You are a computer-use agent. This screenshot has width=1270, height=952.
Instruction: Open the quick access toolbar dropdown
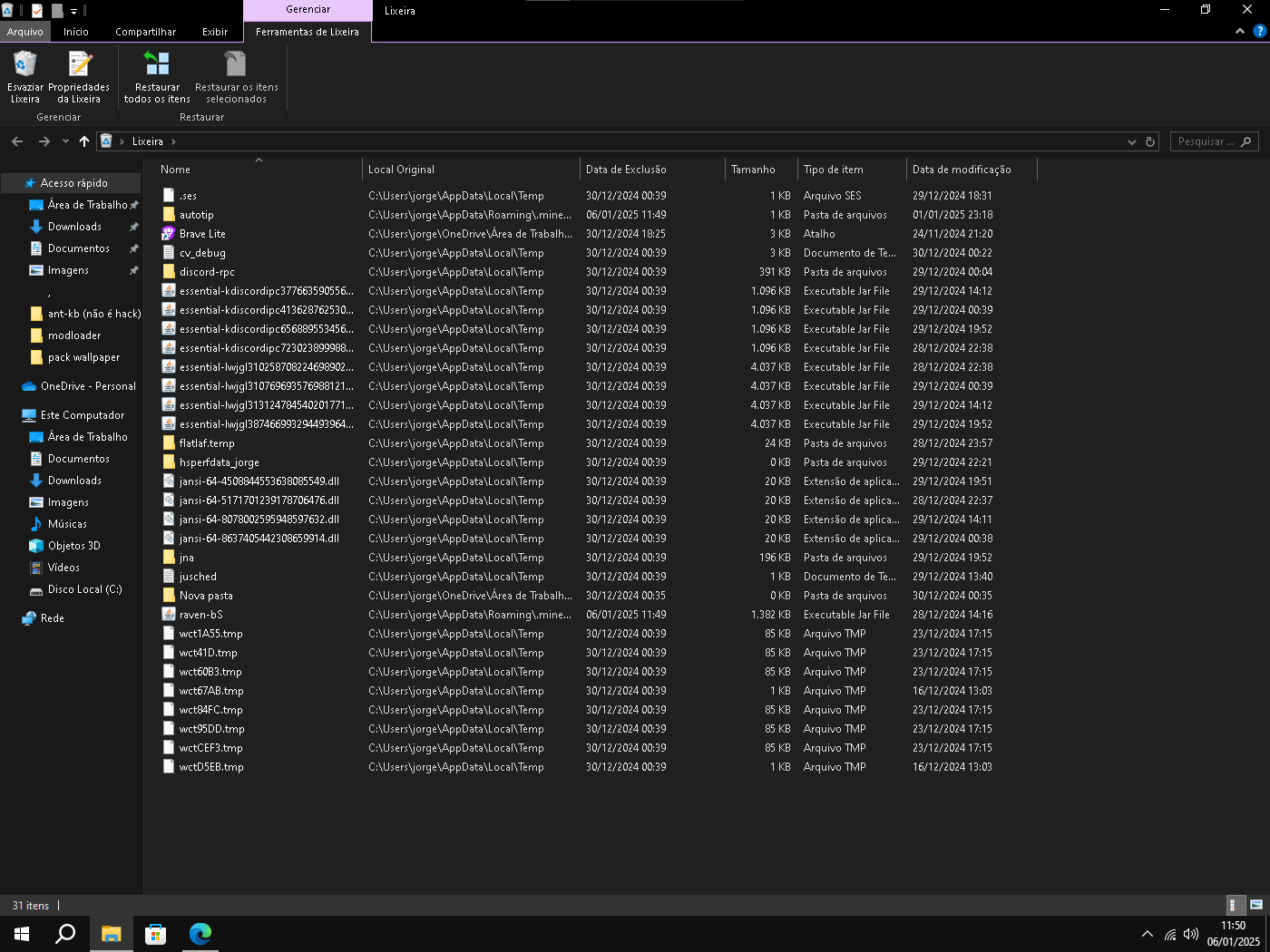coord(74,11)
